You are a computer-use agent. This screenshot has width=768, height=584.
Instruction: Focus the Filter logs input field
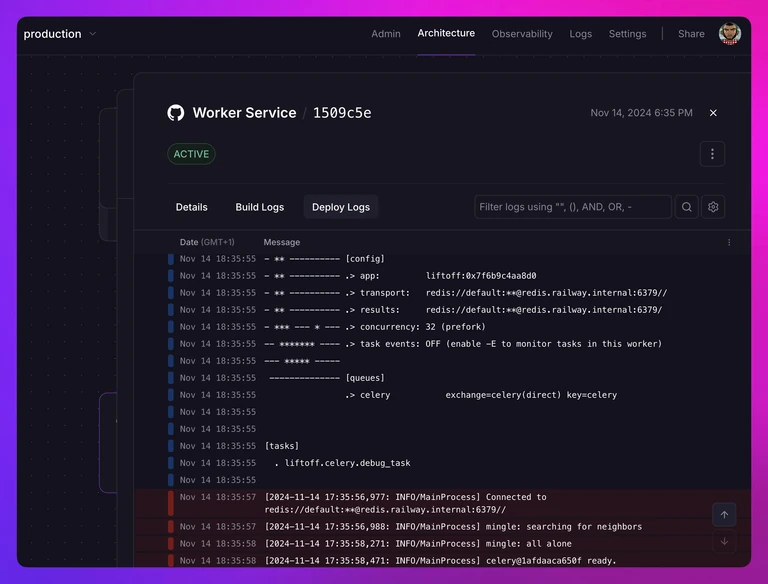[x=573, y=207]
